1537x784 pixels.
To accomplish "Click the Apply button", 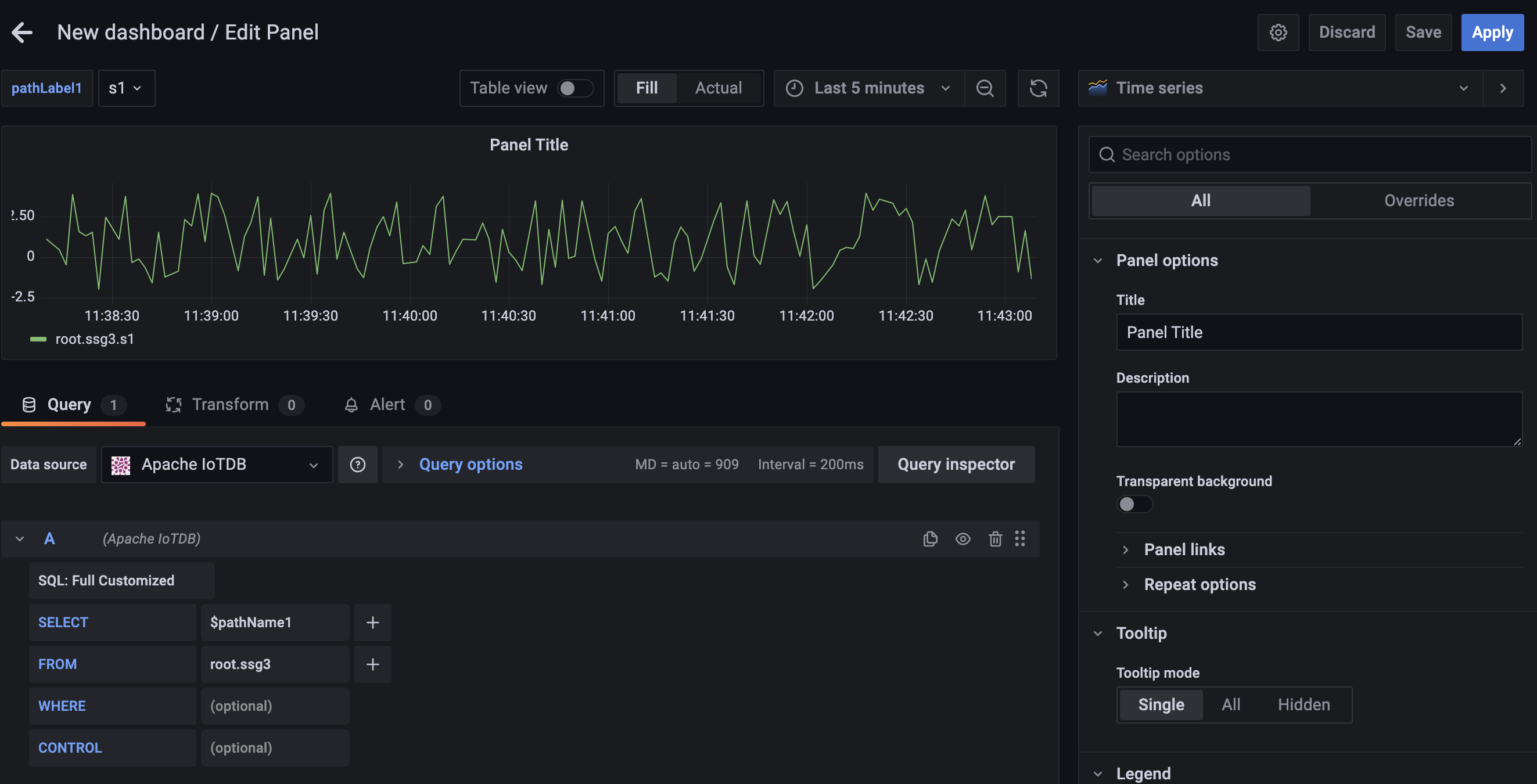I will click(1492, 32).
